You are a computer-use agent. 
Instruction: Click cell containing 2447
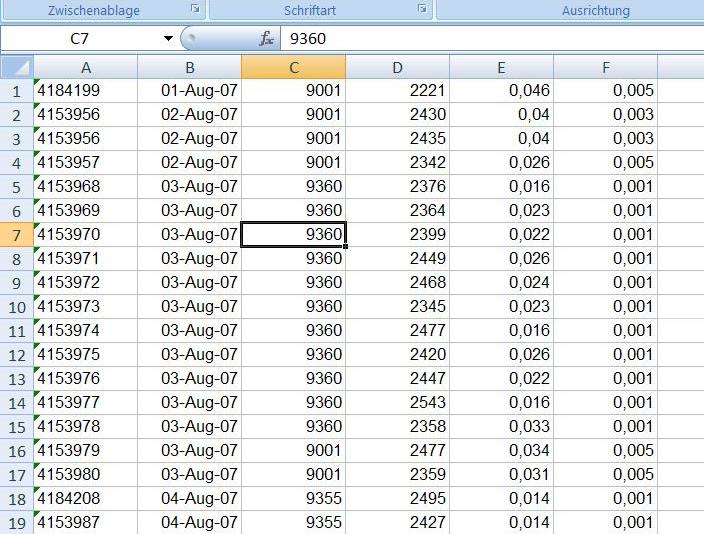coord(397,379)
